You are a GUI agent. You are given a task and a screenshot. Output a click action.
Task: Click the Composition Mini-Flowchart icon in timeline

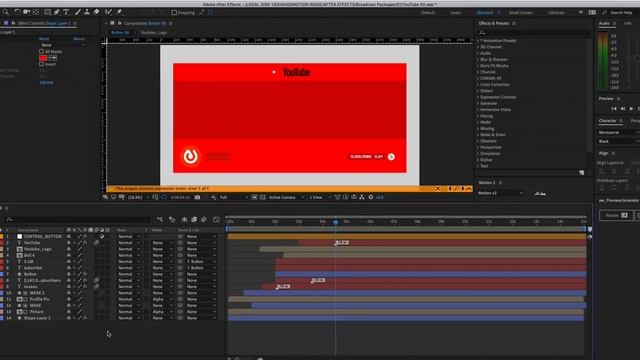pyautogui.click(x=160, y=220)
